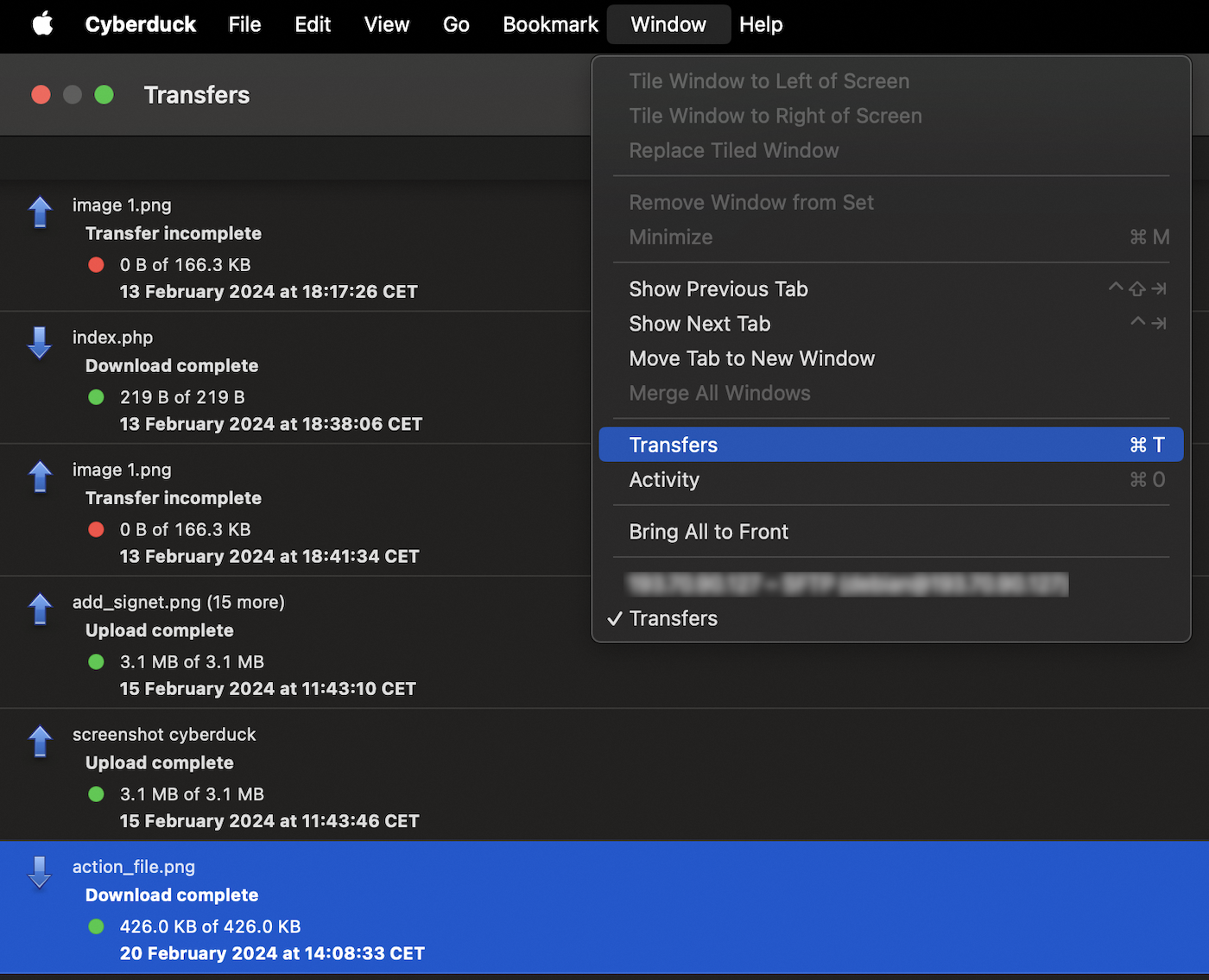Click the upload arrow icon for add_signet.png
The width and height of the screenshot is (1209, 980).
(x=40, y=609)
